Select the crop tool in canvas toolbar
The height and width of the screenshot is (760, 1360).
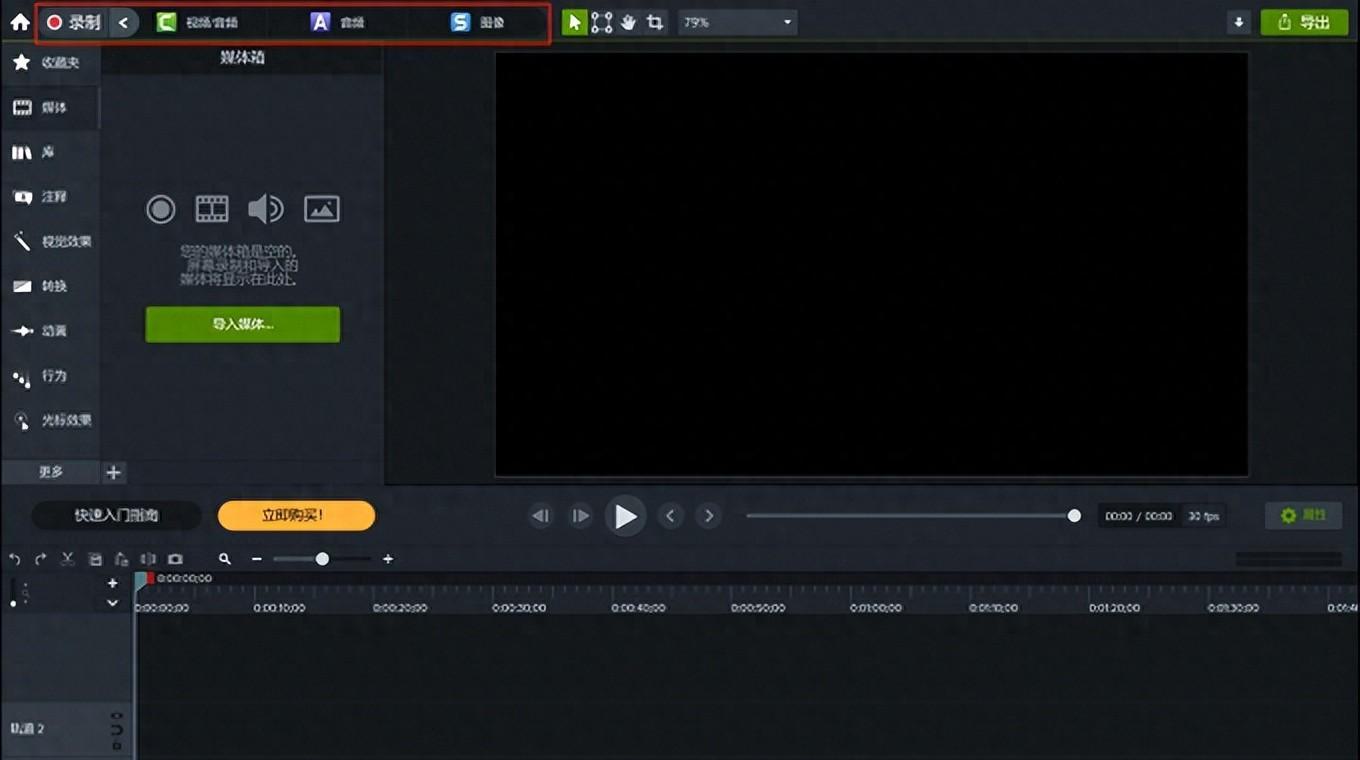coord(655,22)
